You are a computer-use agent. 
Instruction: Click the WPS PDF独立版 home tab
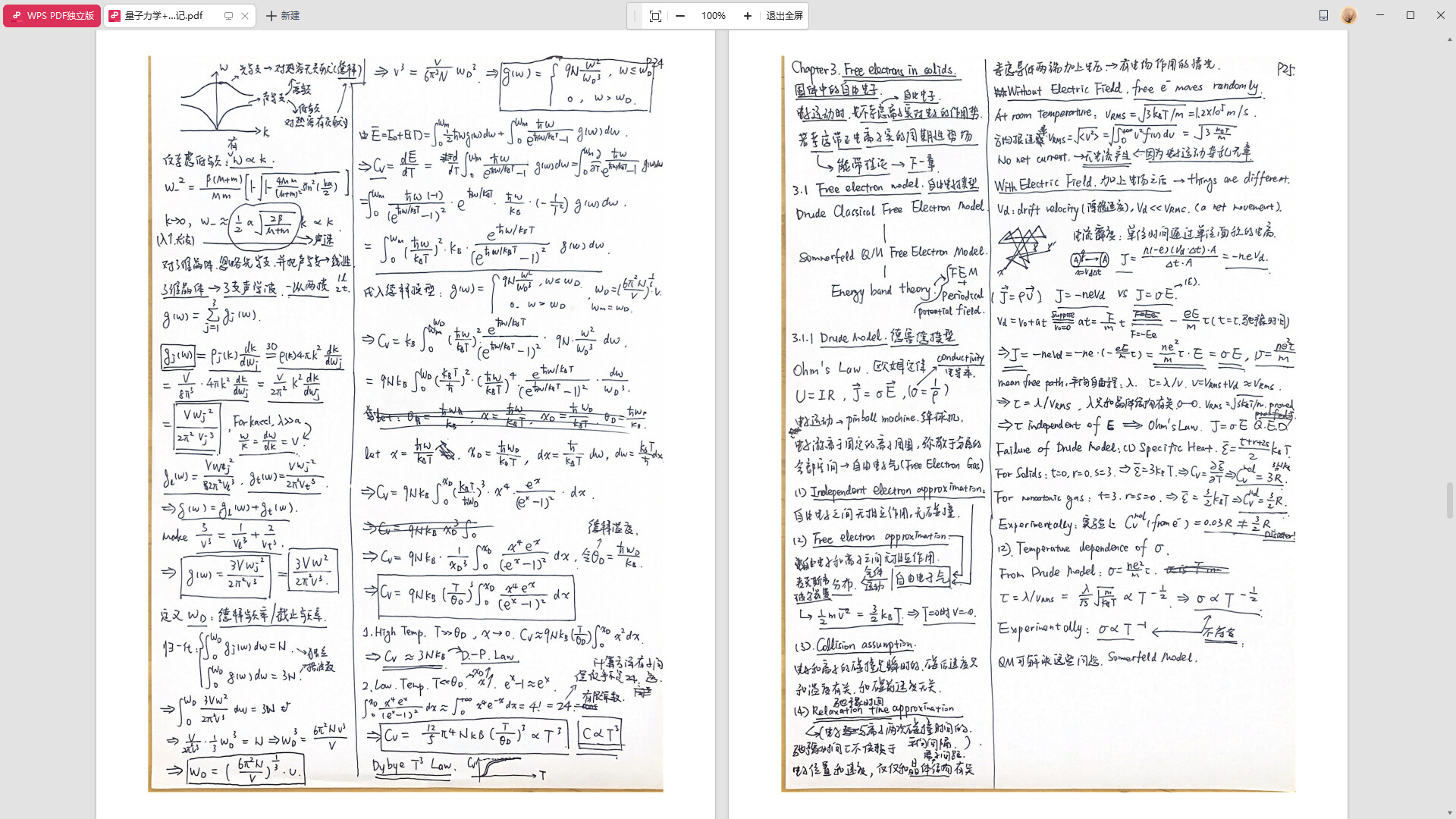click(x=52, y=15)
